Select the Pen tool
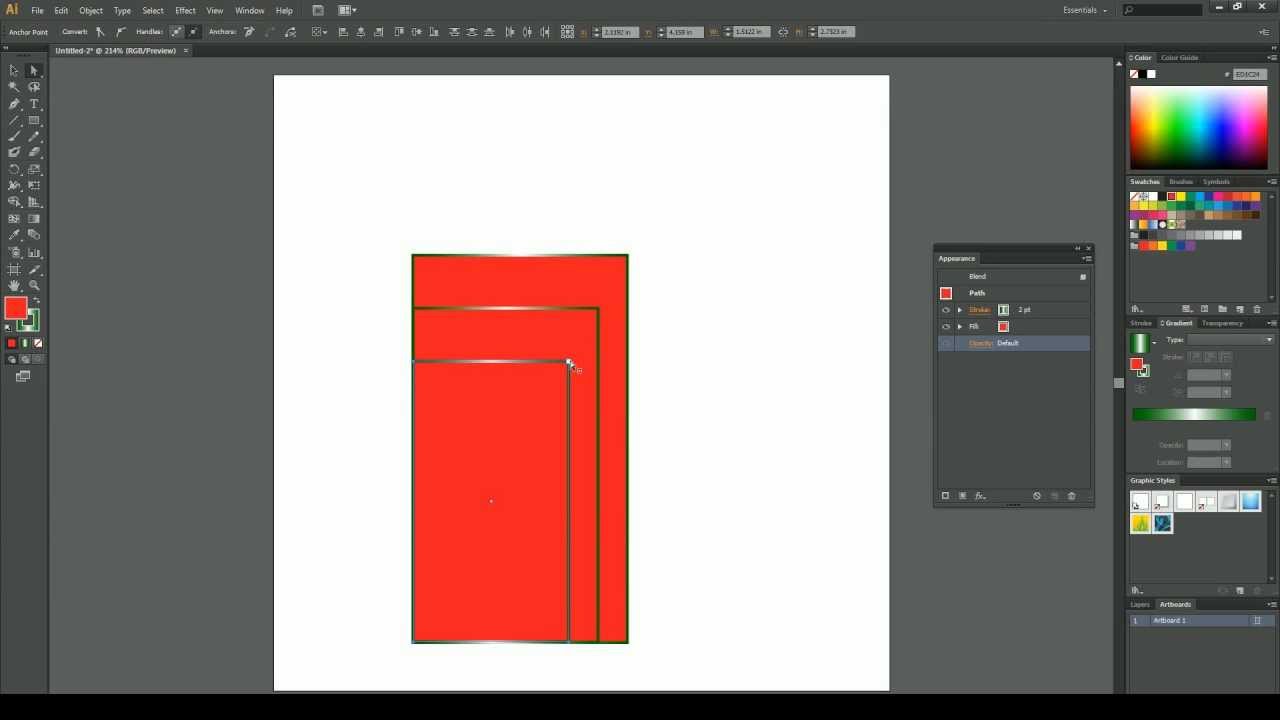Screen dimensions: 1280x720 coord(14,104)
